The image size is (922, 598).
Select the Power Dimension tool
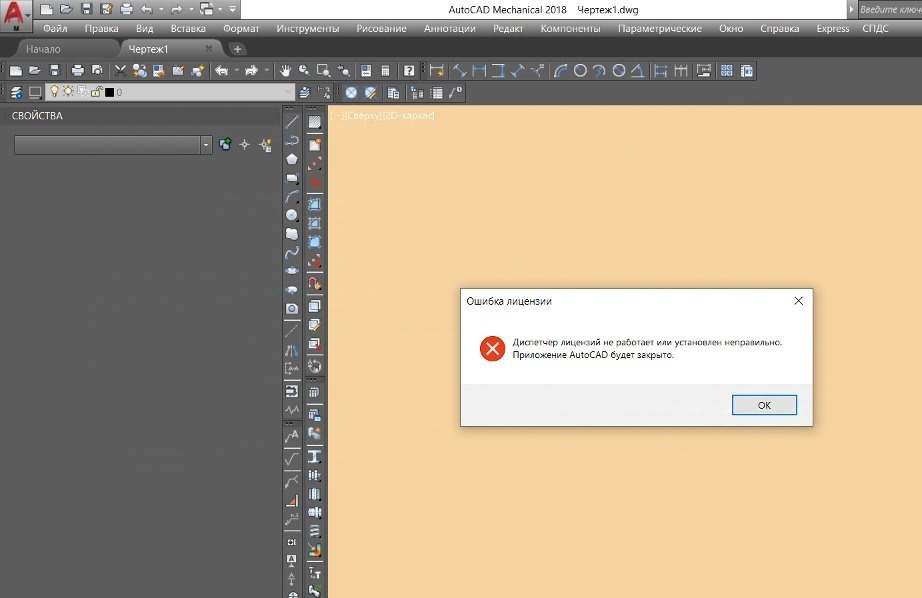point(436,71)
